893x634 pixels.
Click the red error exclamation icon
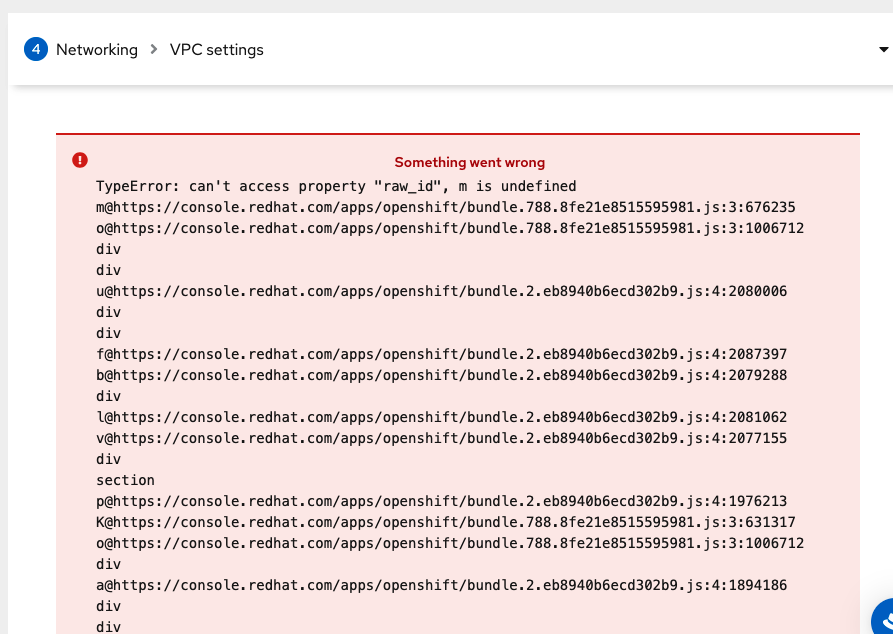tap(80, 160)
